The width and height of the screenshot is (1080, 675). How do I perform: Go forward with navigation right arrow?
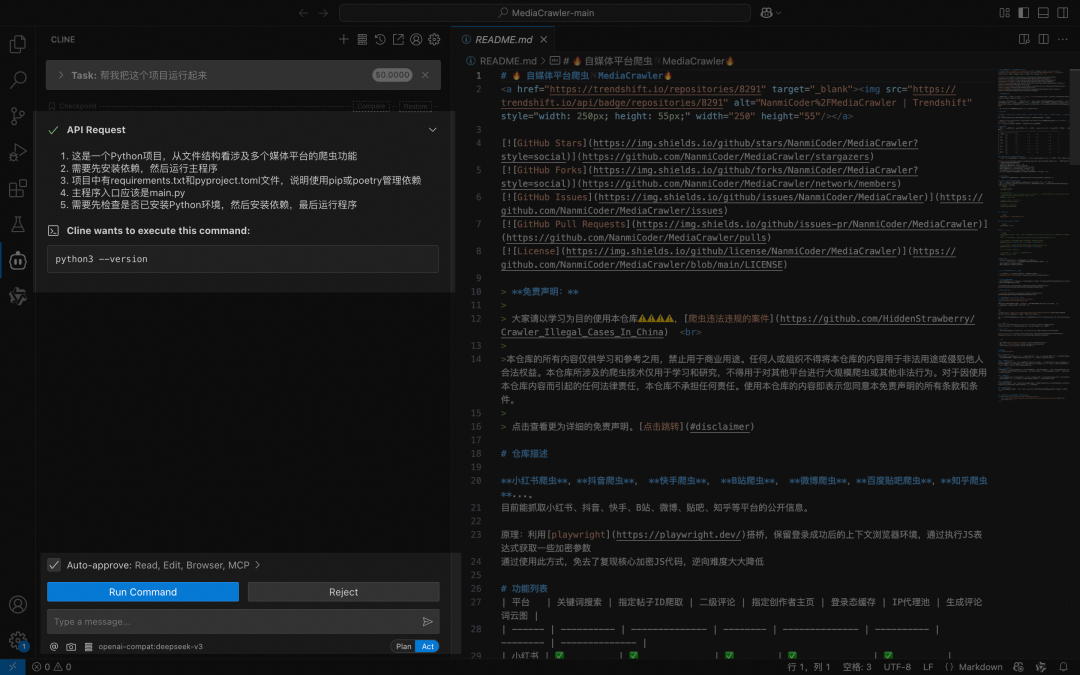pos(323,12)
